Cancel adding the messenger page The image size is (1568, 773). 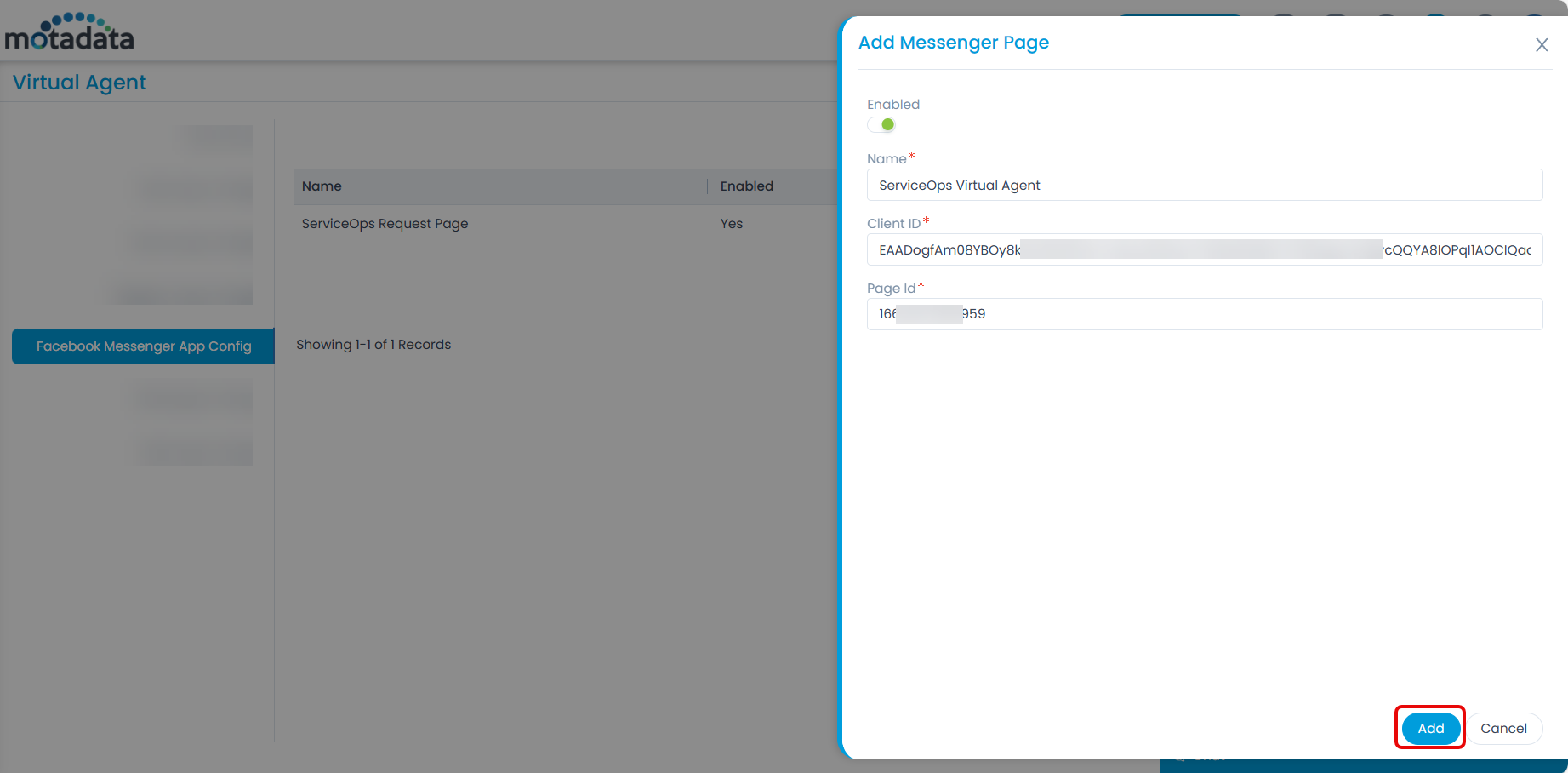tap(1502, 729)
